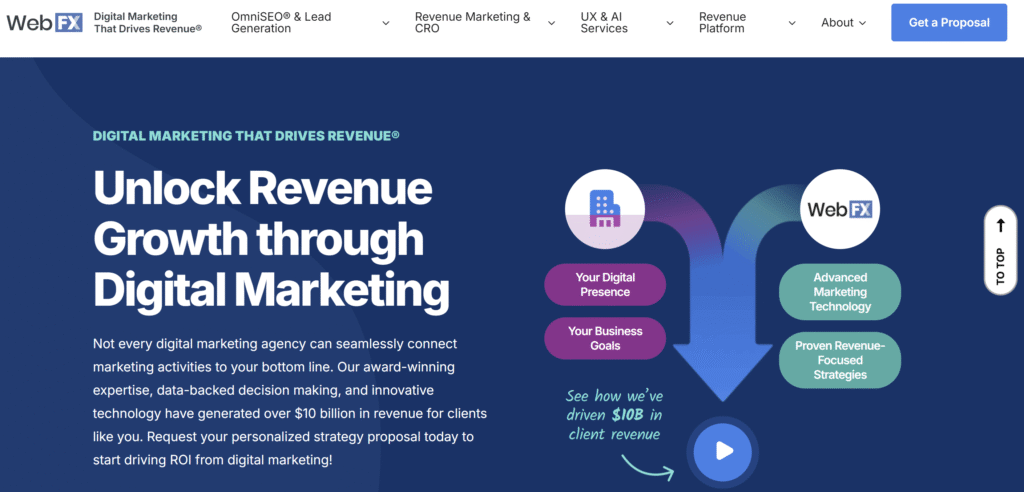Click the WebFX logo in header
Screen dimensions: 1024x492
click(44, 23)
